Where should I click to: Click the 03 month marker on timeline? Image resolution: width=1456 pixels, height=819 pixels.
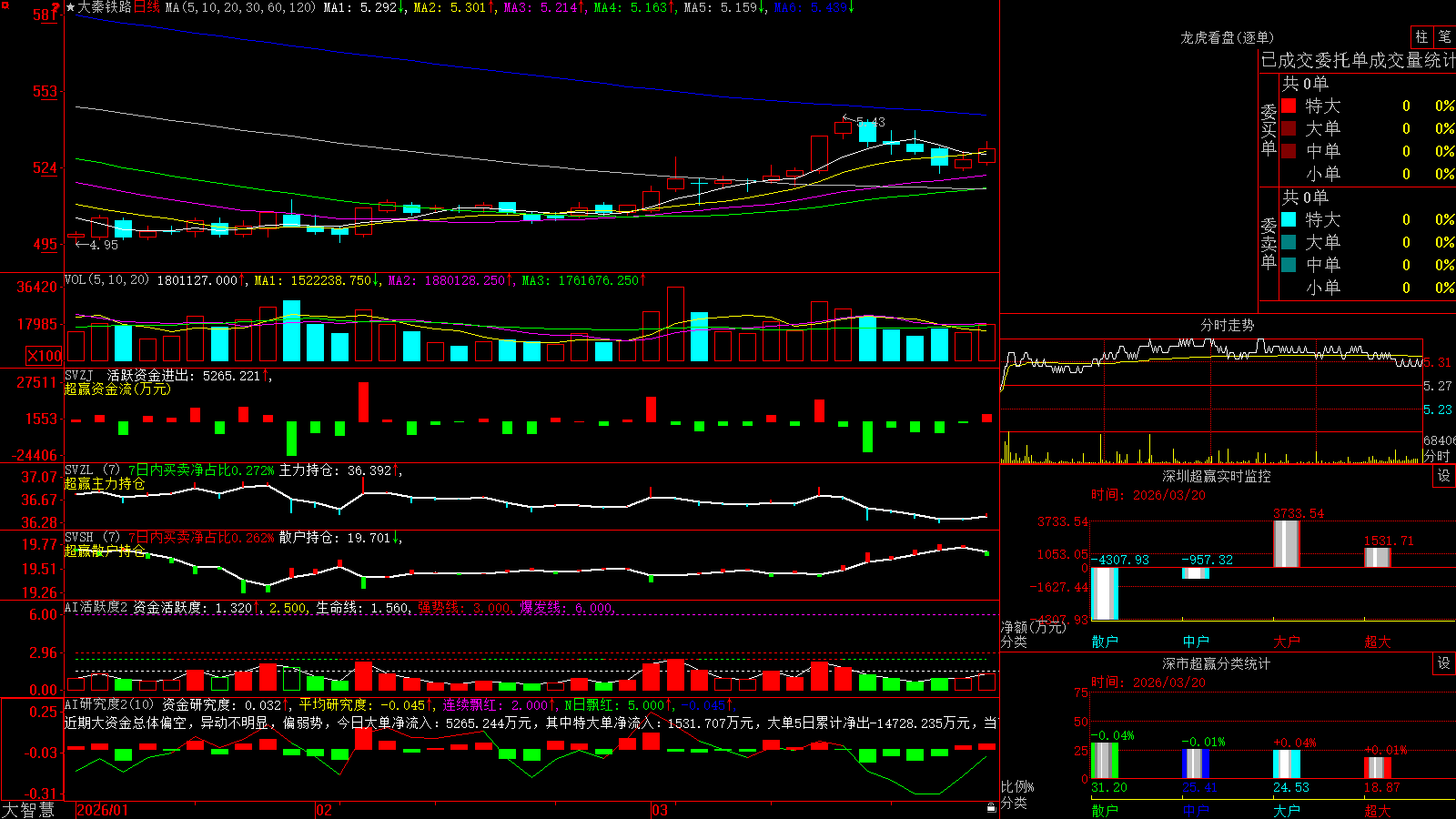[660, 810]
